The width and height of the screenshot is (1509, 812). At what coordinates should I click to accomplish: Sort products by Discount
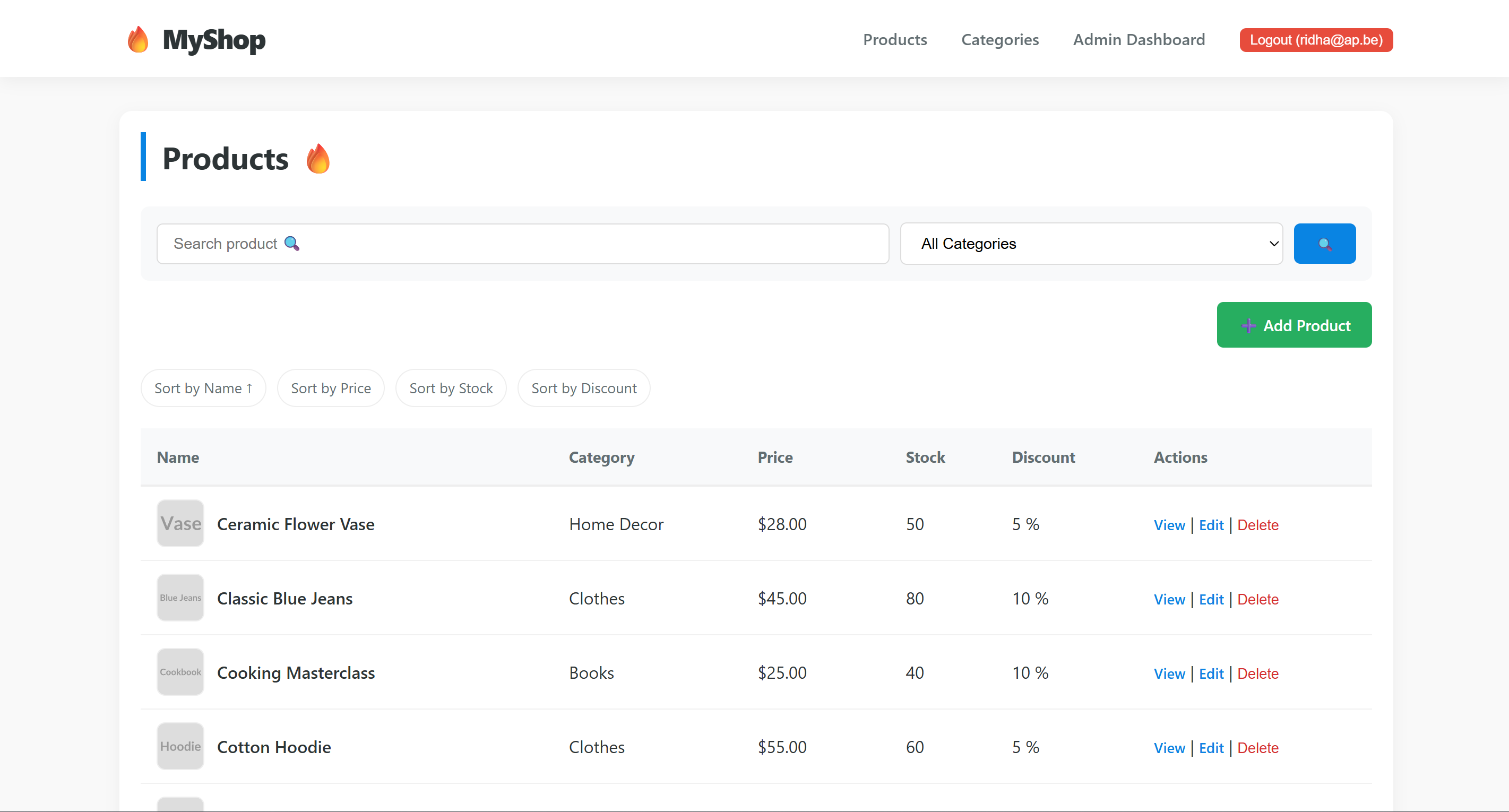tap(583, 388)
